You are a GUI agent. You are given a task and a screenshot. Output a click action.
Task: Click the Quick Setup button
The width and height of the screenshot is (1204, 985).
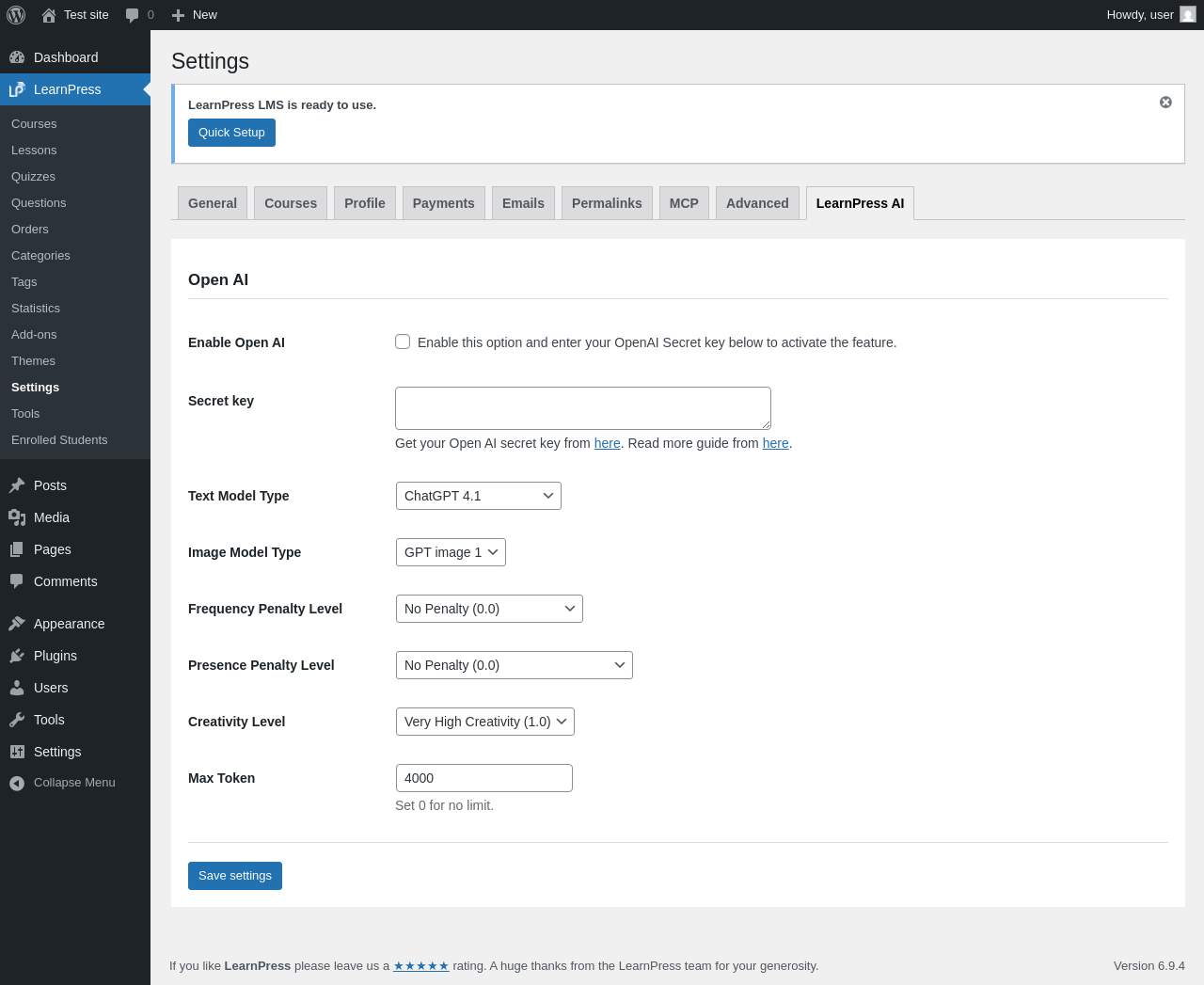click(x=231, y=133)
